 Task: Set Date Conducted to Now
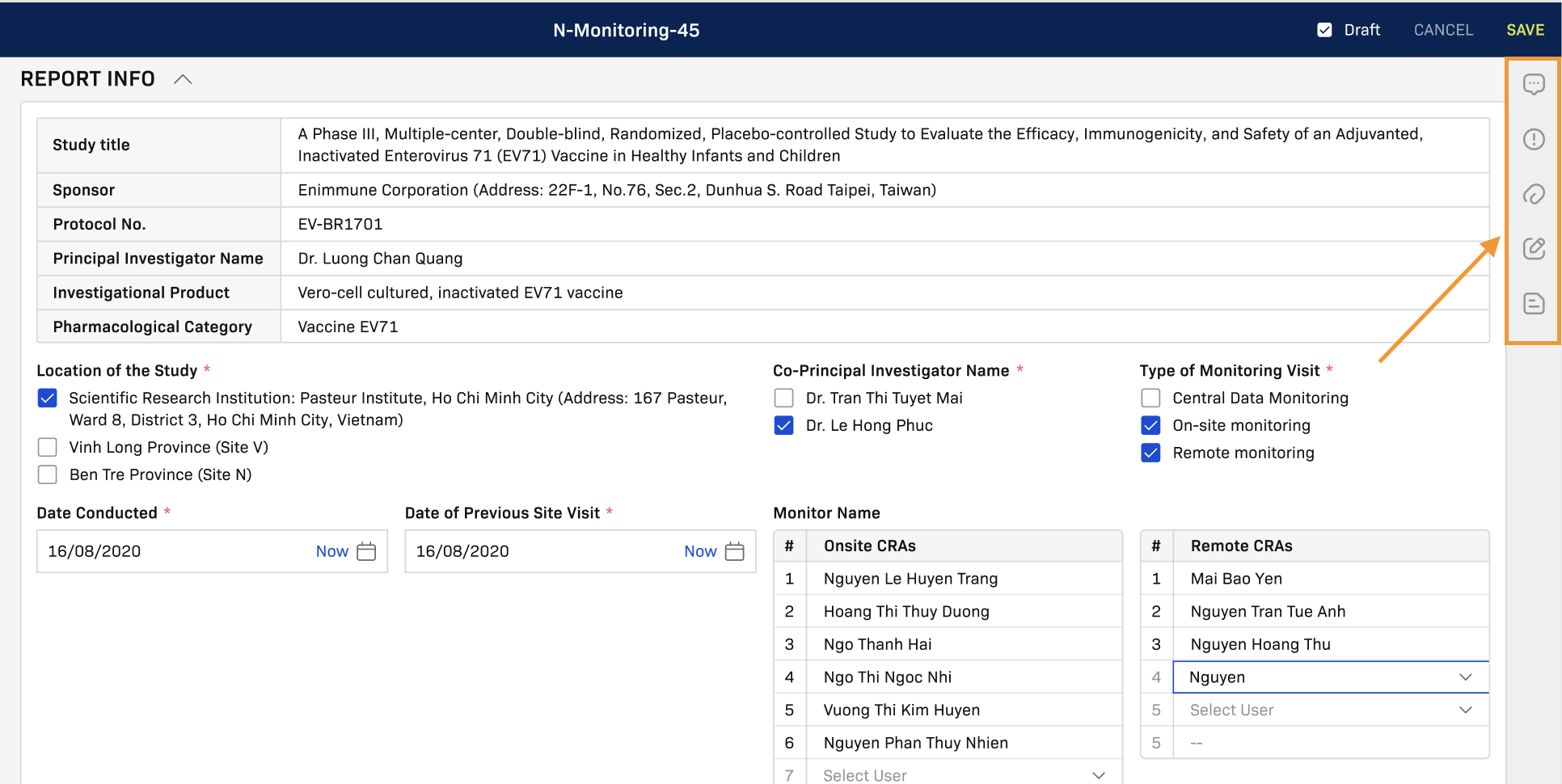[x=331, y=551]
